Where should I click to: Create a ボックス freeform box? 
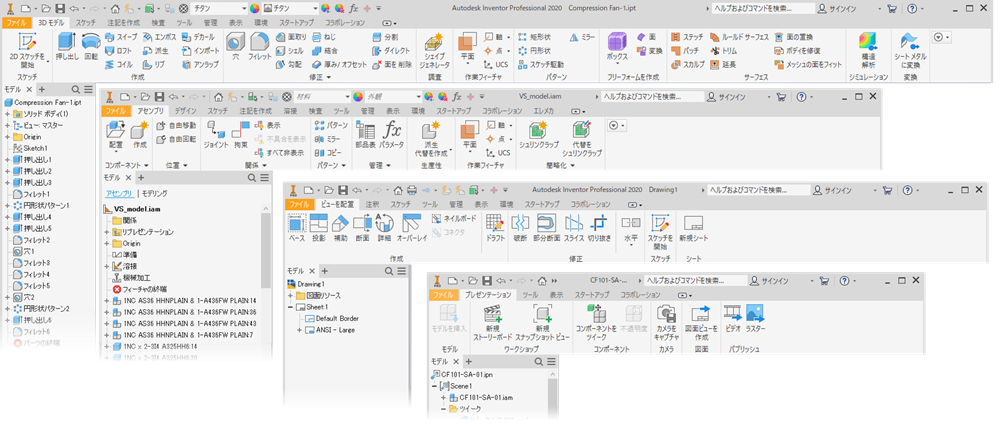click(617, 48)
